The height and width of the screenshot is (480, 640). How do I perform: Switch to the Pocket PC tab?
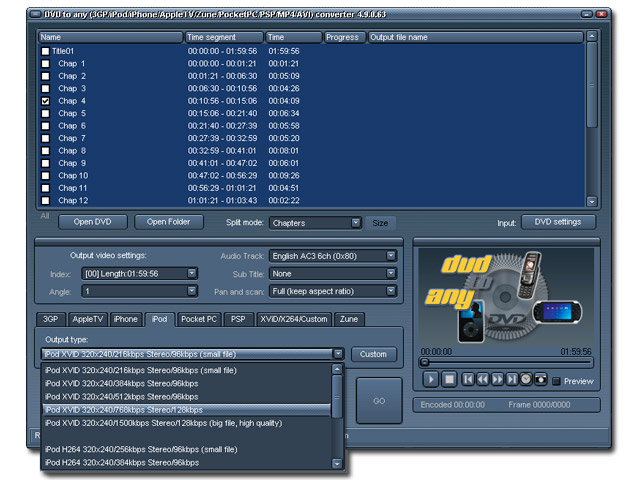(x=199, y=319)
